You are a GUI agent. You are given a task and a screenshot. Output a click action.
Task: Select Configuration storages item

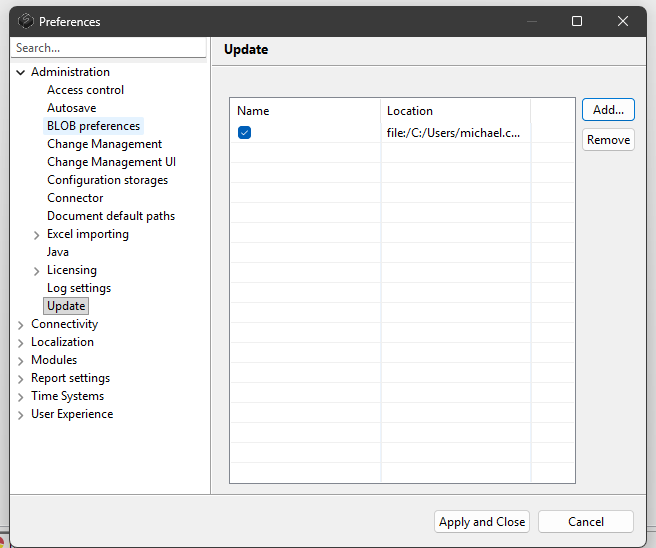pos(107,180)
